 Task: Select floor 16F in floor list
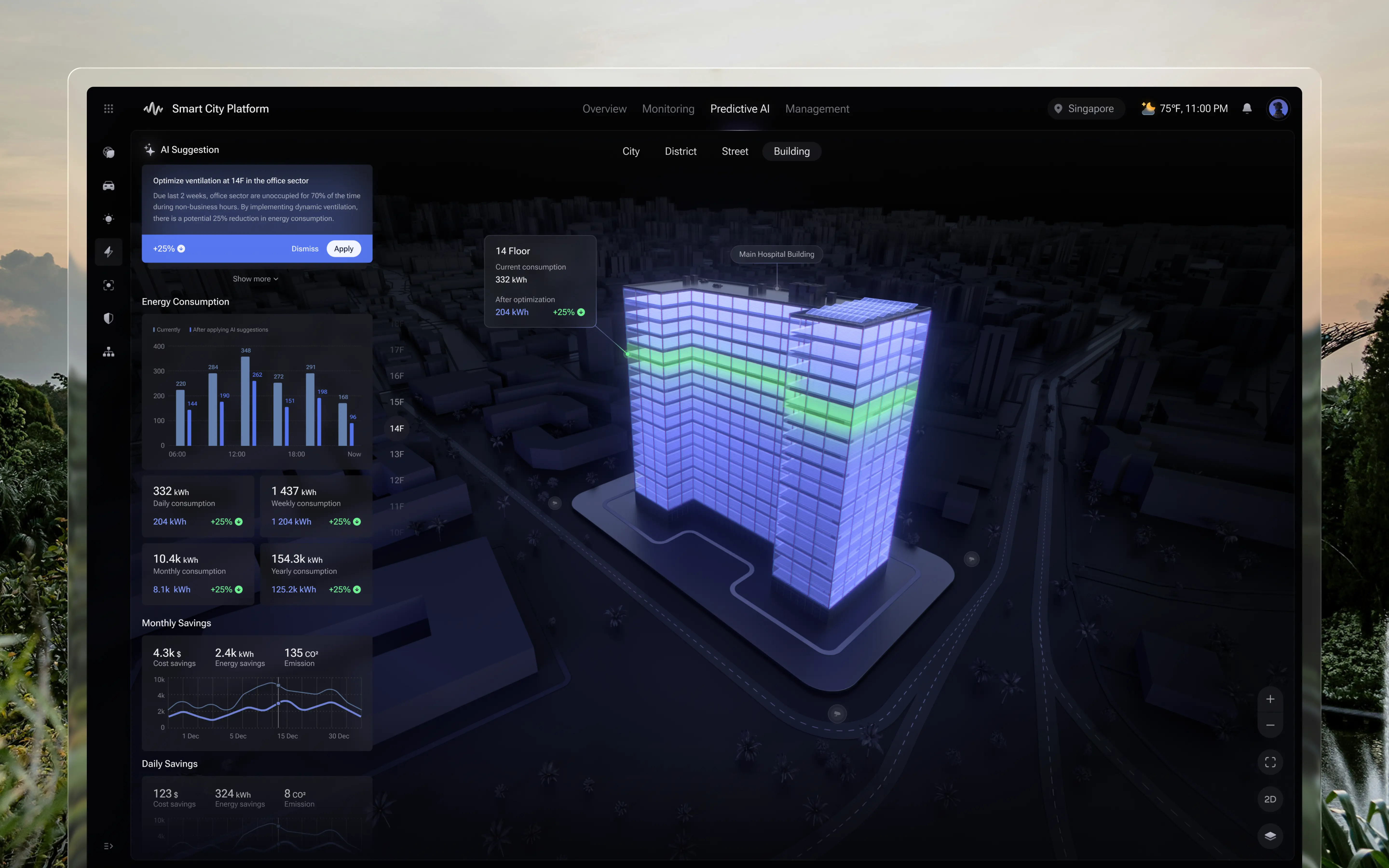(397, 376)
